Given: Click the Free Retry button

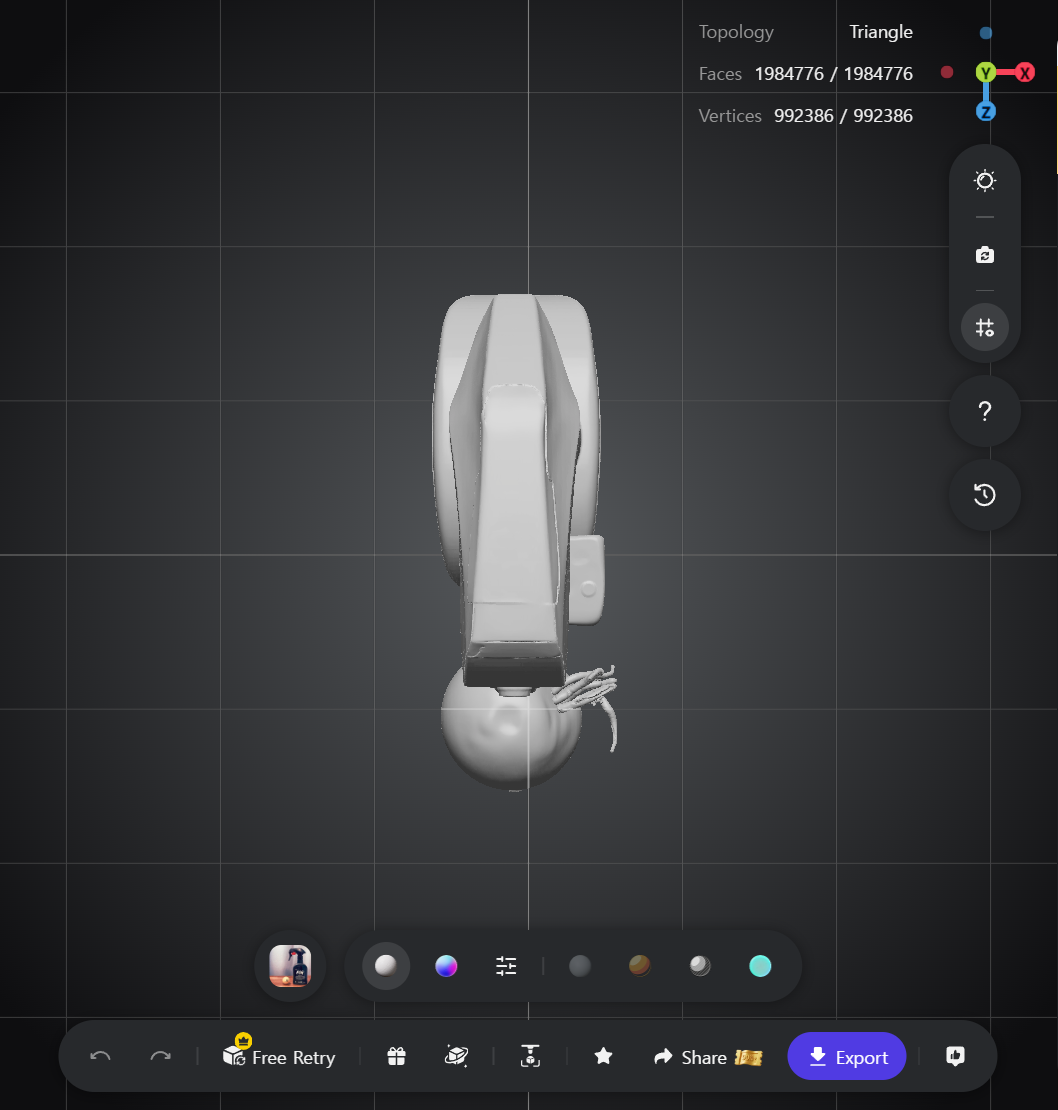Looking at the screenshot, I should point(279,1056).
